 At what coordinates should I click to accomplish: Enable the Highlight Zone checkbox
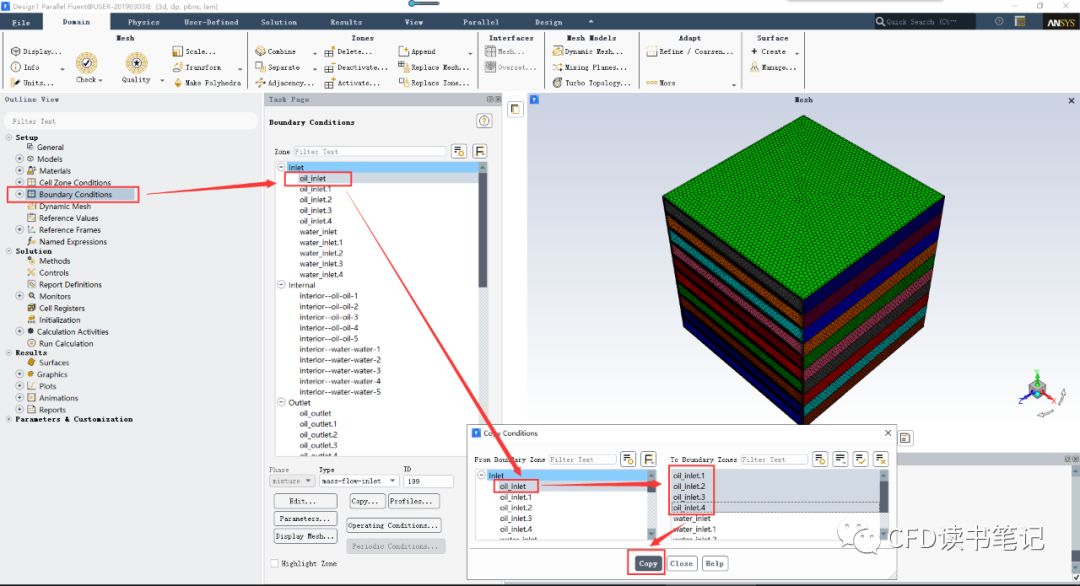pyautogui.click(x=275, y=563)
